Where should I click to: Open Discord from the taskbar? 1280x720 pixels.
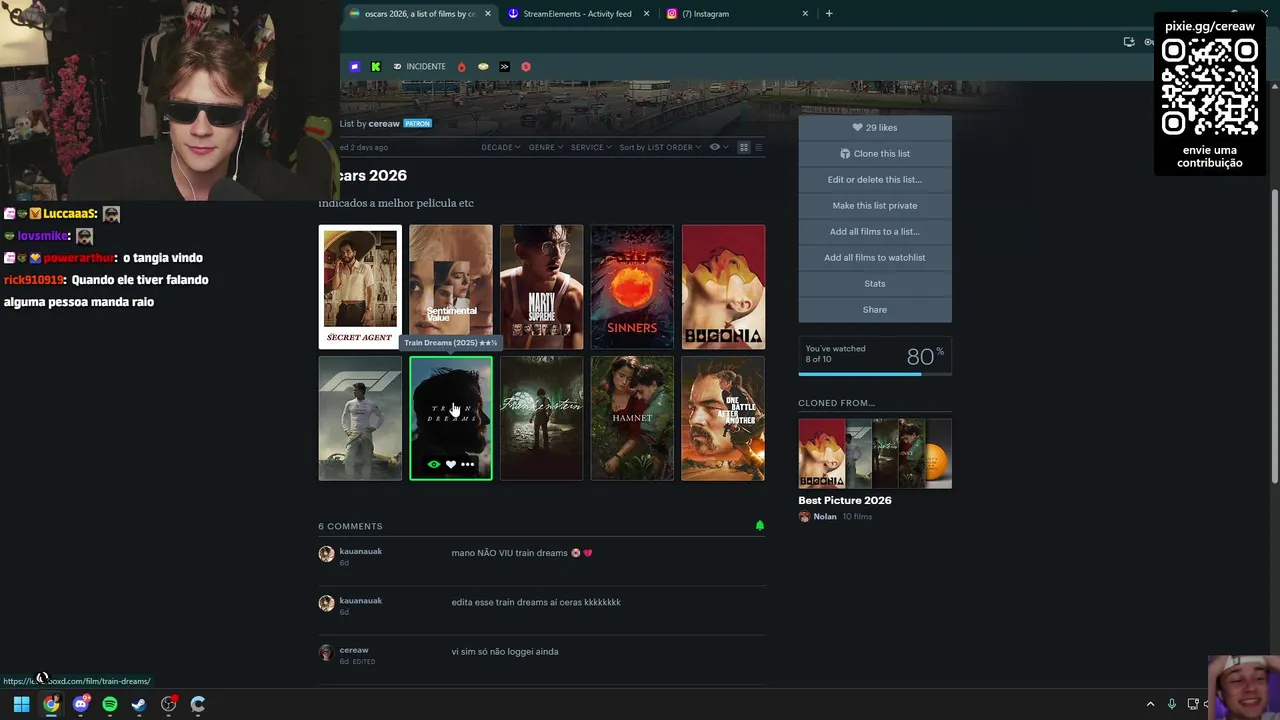click(x=81, y=704)
